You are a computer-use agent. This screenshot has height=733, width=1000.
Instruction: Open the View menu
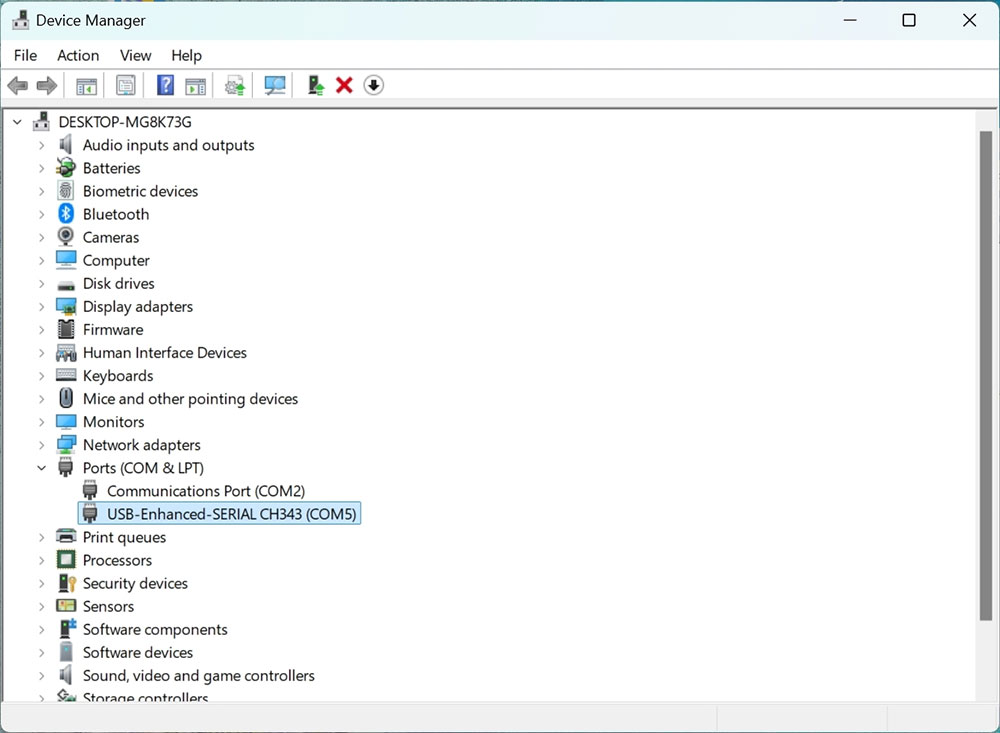135,56
